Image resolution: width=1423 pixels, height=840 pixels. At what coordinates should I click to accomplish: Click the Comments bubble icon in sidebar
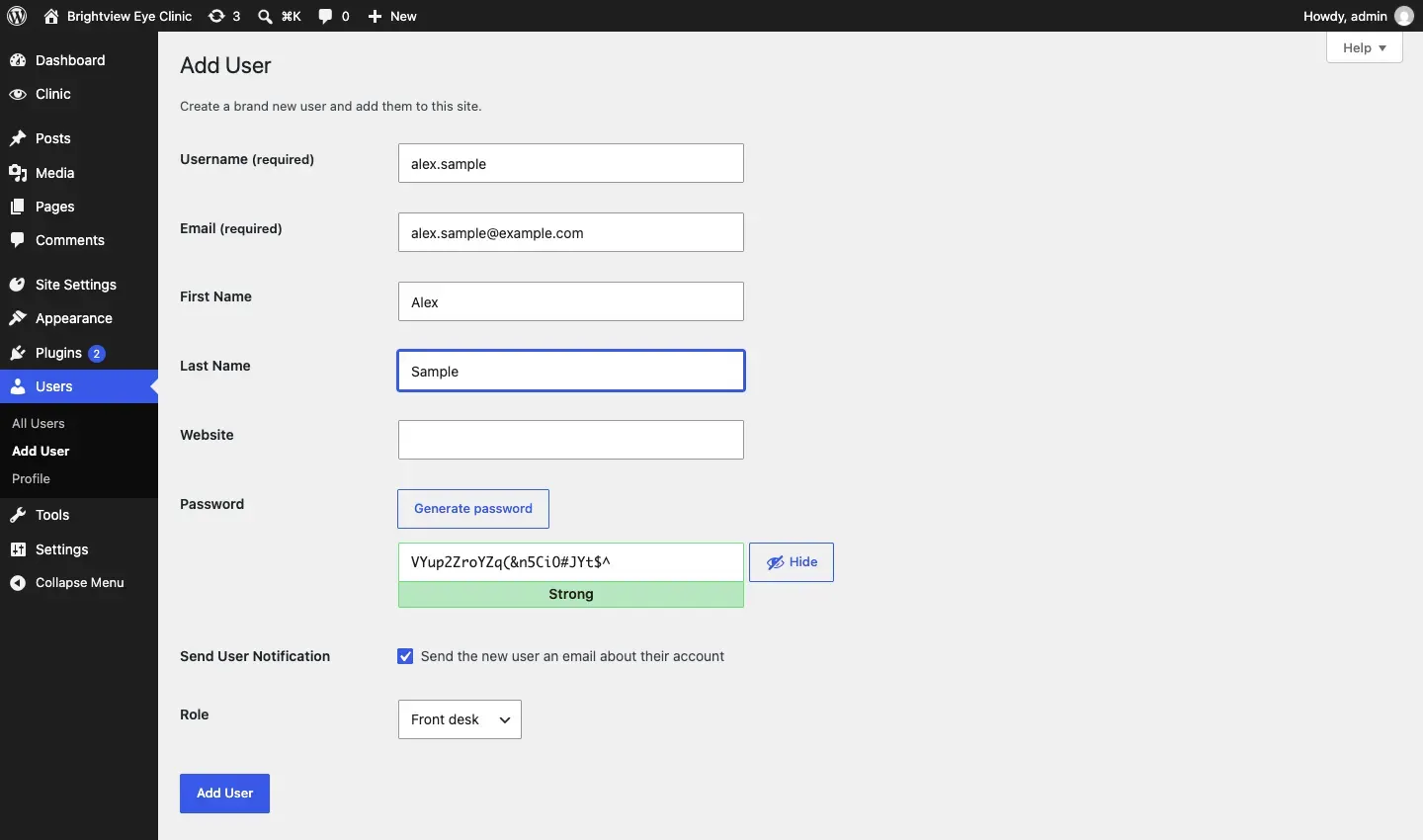(18, 240)
